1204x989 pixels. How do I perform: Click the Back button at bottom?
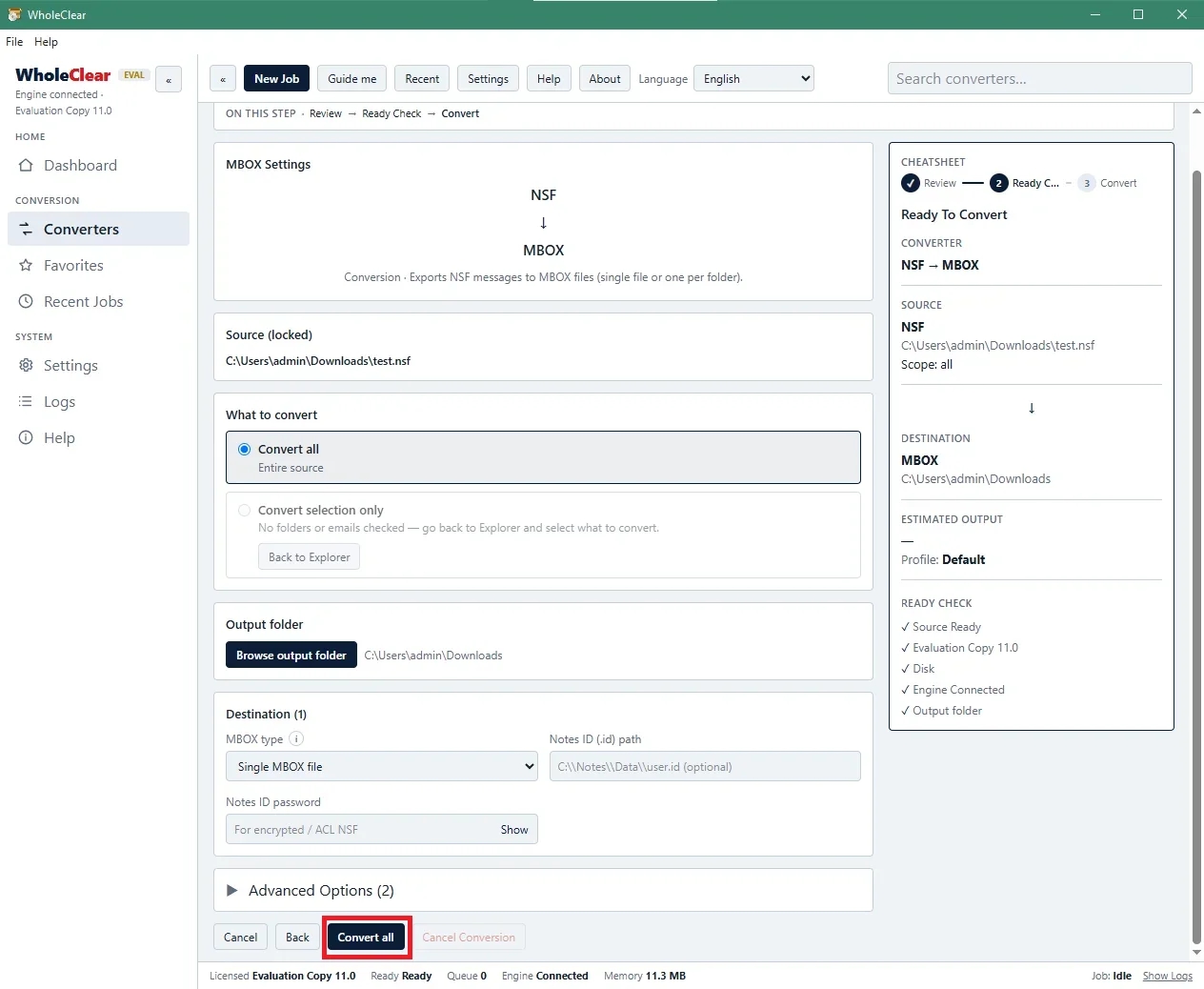click(297, 938)
